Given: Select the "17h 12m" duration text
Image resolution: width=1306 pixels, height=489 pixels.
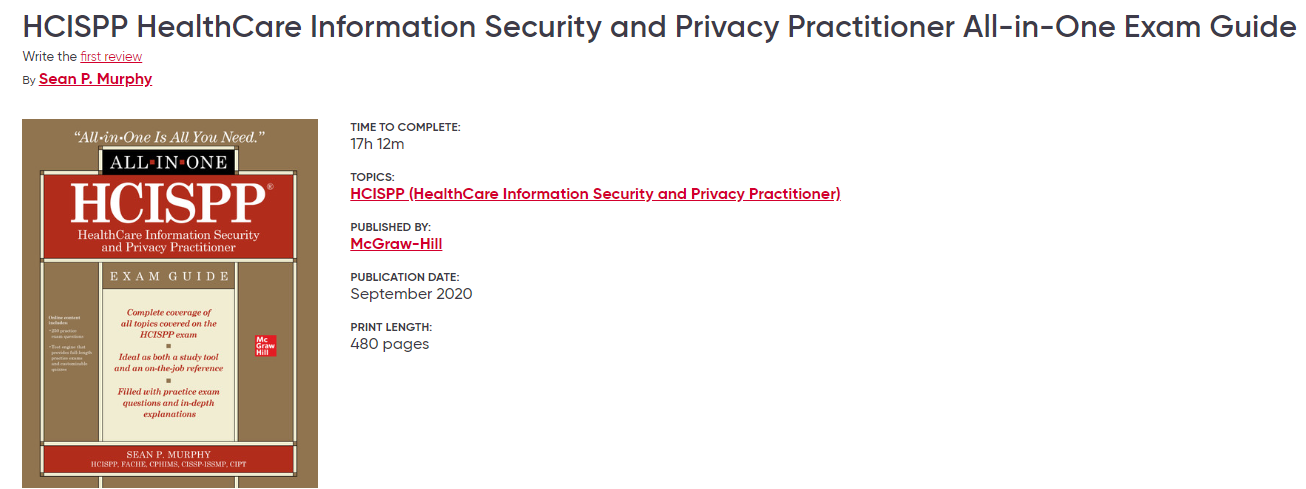Looking at the screenshot, I should [x=377, y=144].
